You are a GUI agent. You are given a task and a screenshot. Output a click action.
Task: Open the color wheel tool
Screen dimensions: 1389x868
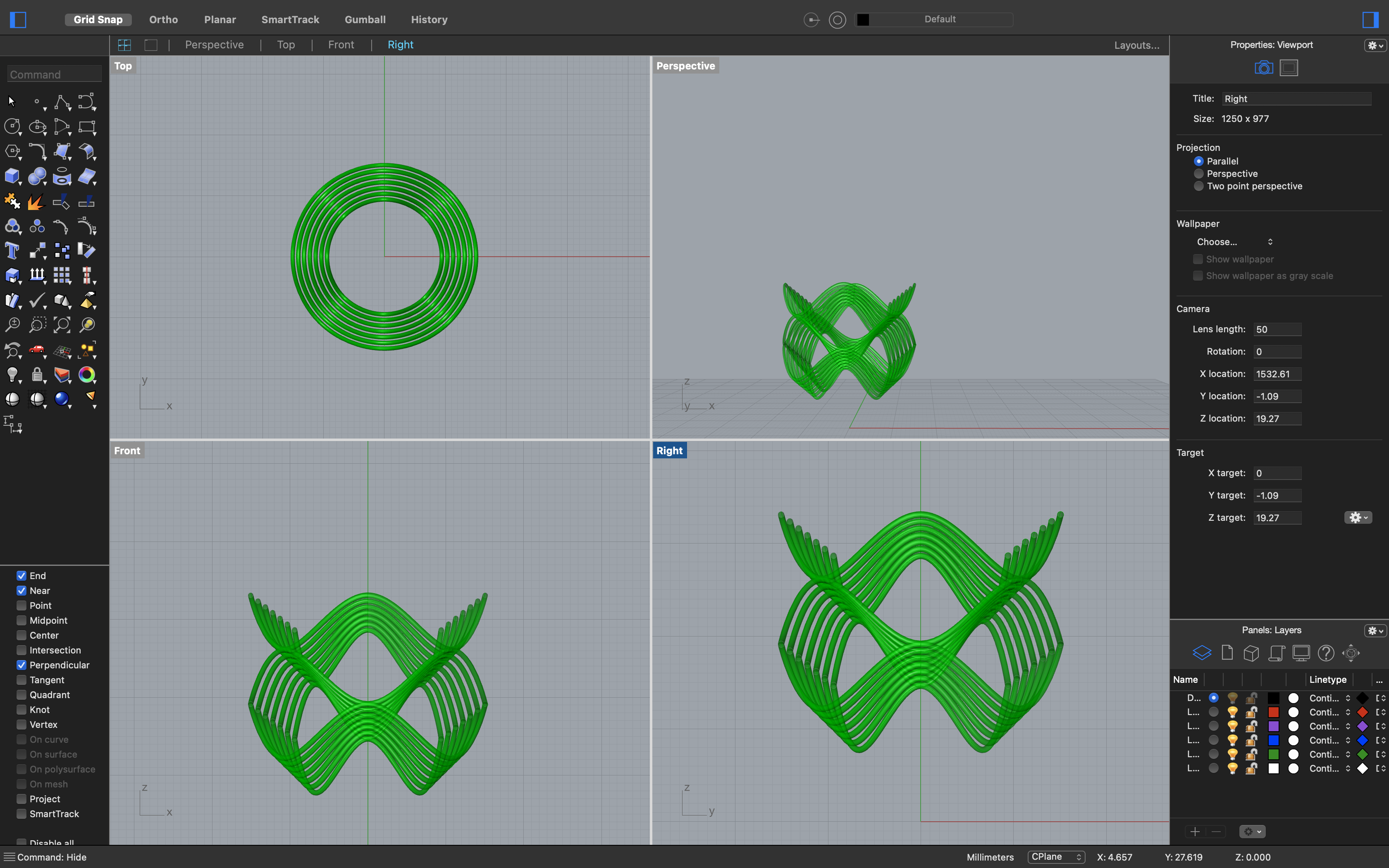[87, 374]
